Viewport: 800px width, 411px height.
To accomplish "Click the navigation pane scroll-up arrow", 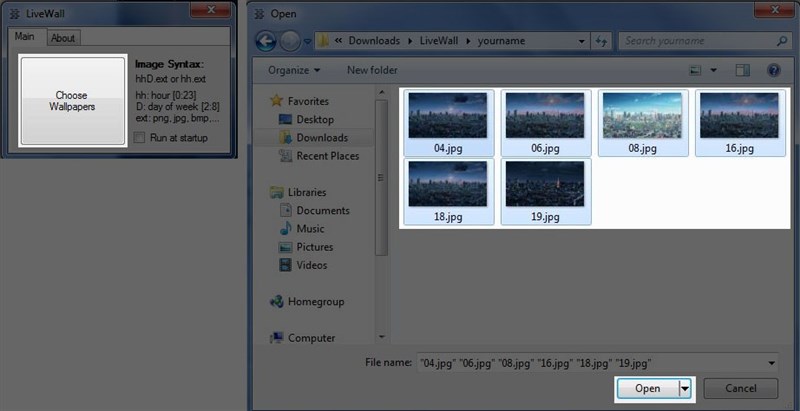I will (381, 93).
